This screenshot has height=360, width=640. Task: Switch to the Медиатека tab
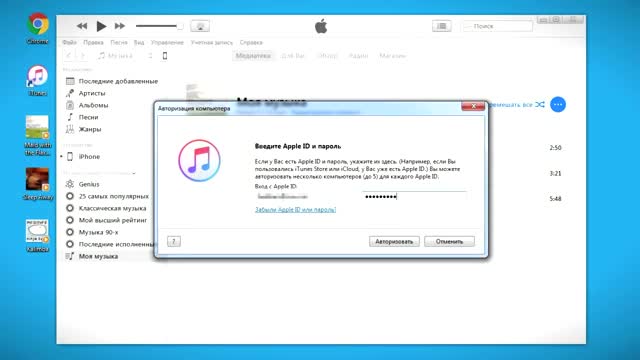point(253,56)
